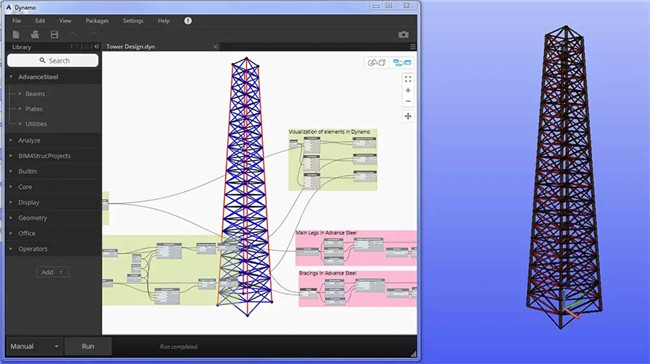Click the blue tower preview in Dynamo canvas
This screenshot has height=364, width=650.
pyautogui.click(x=245, y=187)
